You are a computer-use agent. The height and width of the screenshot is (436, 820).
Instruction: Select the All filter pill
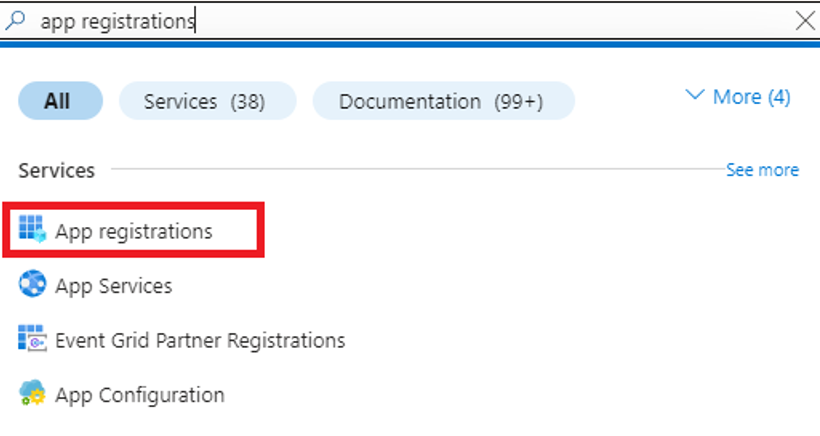[x=60, y=101]
